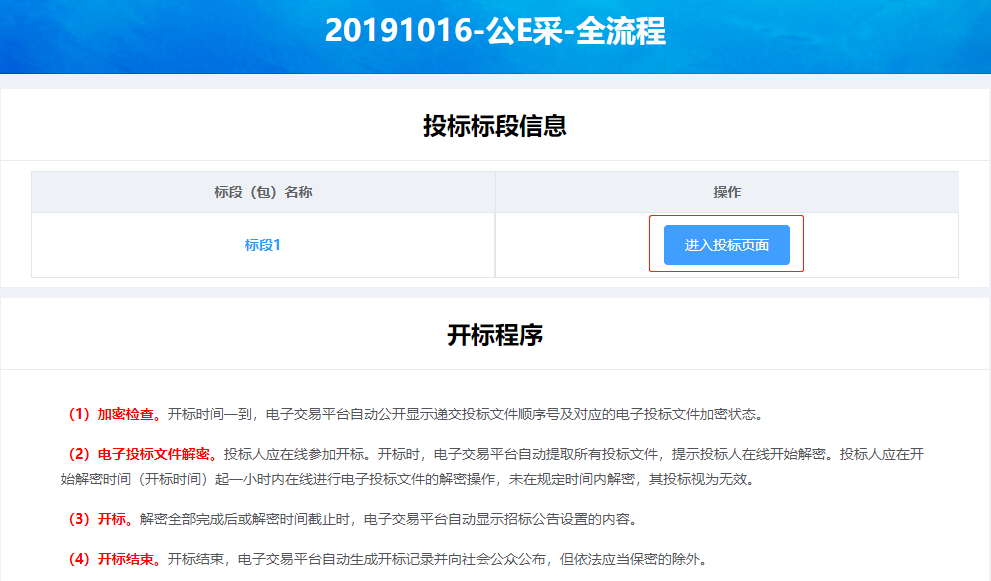Viewport: 991px width, 581px height.
Task: Click the step 4 text about 生成开标记录
Action: [438, 559]
